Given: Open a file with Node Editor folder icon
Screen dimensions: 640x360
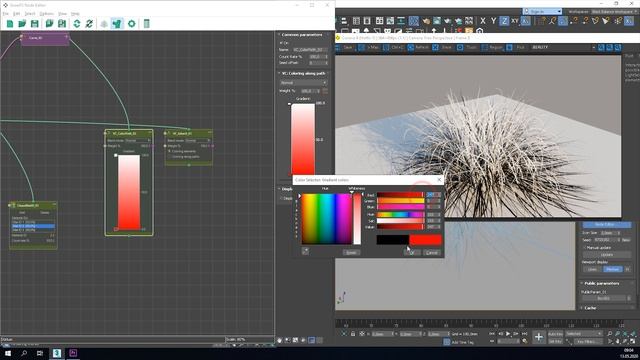Looking at the screenshot, I should coord(22,24).
